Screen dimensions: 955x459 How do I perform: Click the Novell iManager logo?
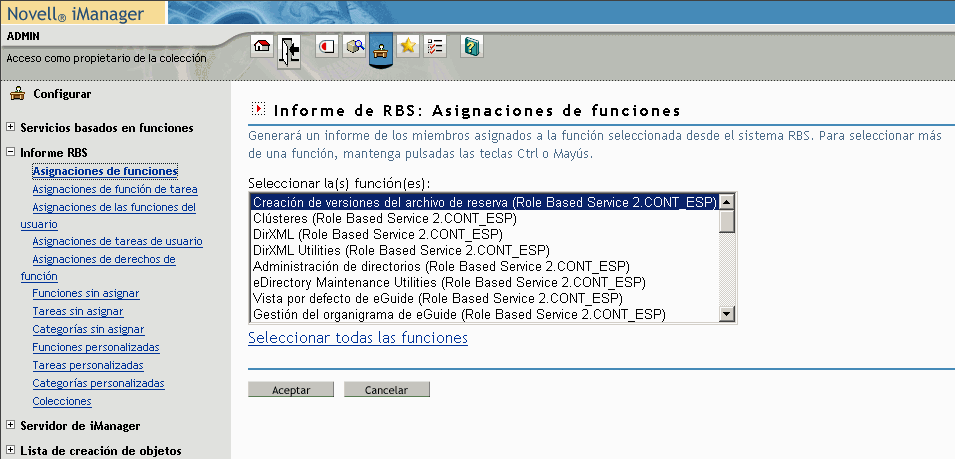tap(76, 13)
